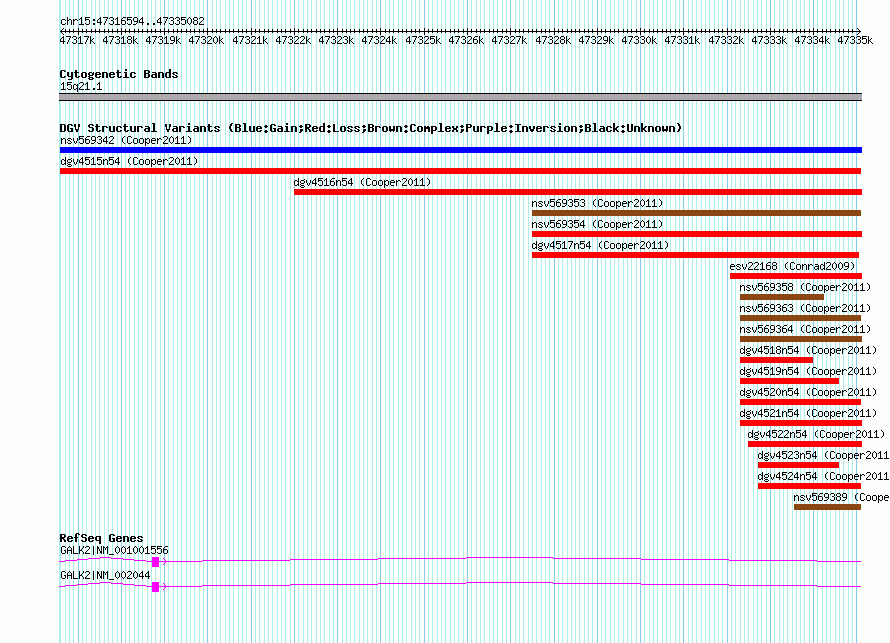Select the nsv569353 (Cooper2011) label
Image resolution: width=890 pixels, height=643 pixels.
coord(597,203)
